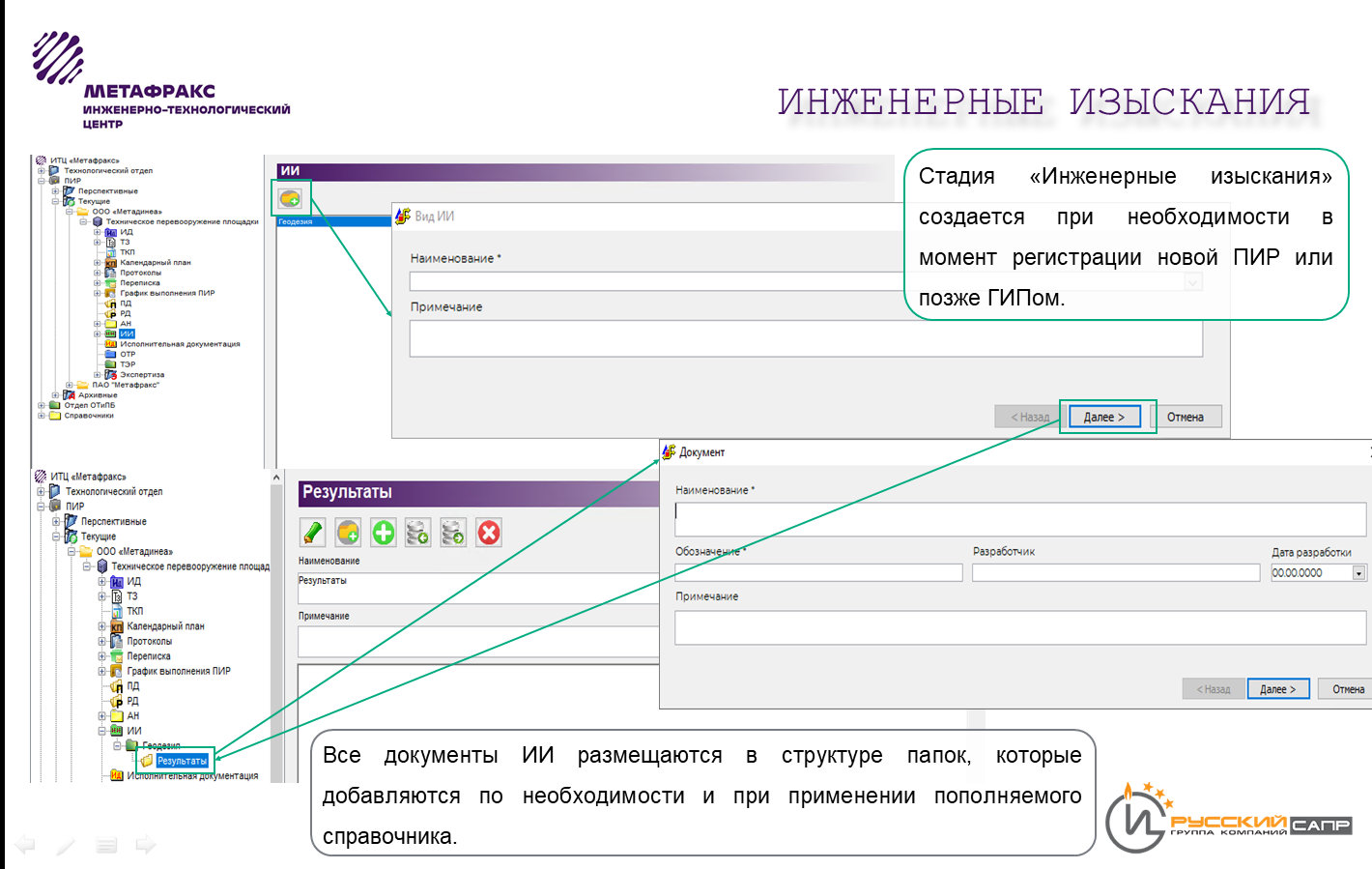Image resolution: width=1372 pixels, height=869 pixels.
Task: Click the slide menu icon at bottom left
Action: (106, 846)
